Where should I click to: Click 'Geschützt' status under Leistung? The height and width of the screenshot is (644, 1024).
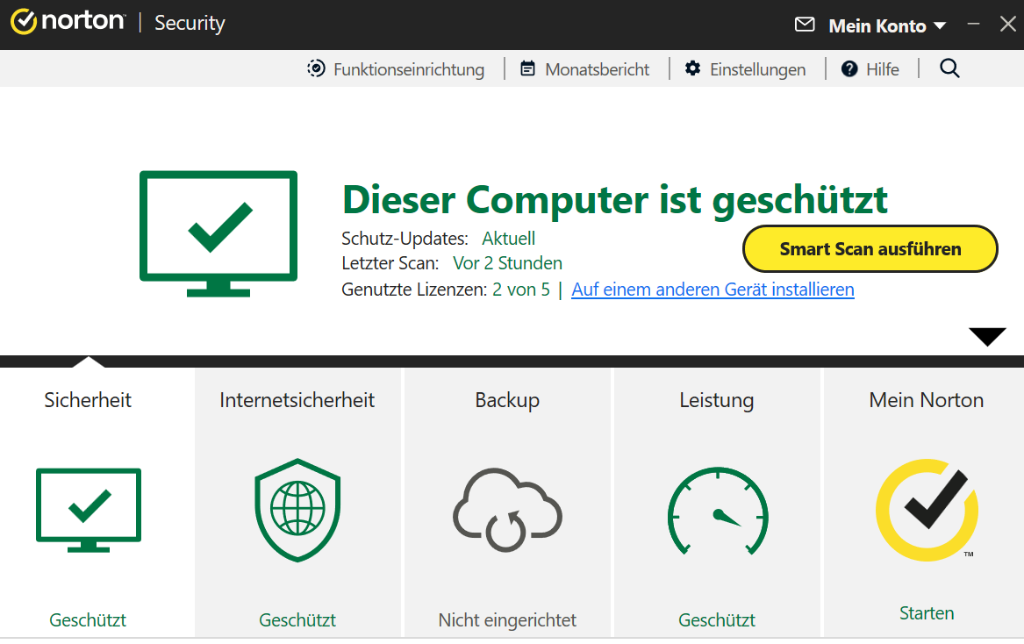[x=716, y=620]
